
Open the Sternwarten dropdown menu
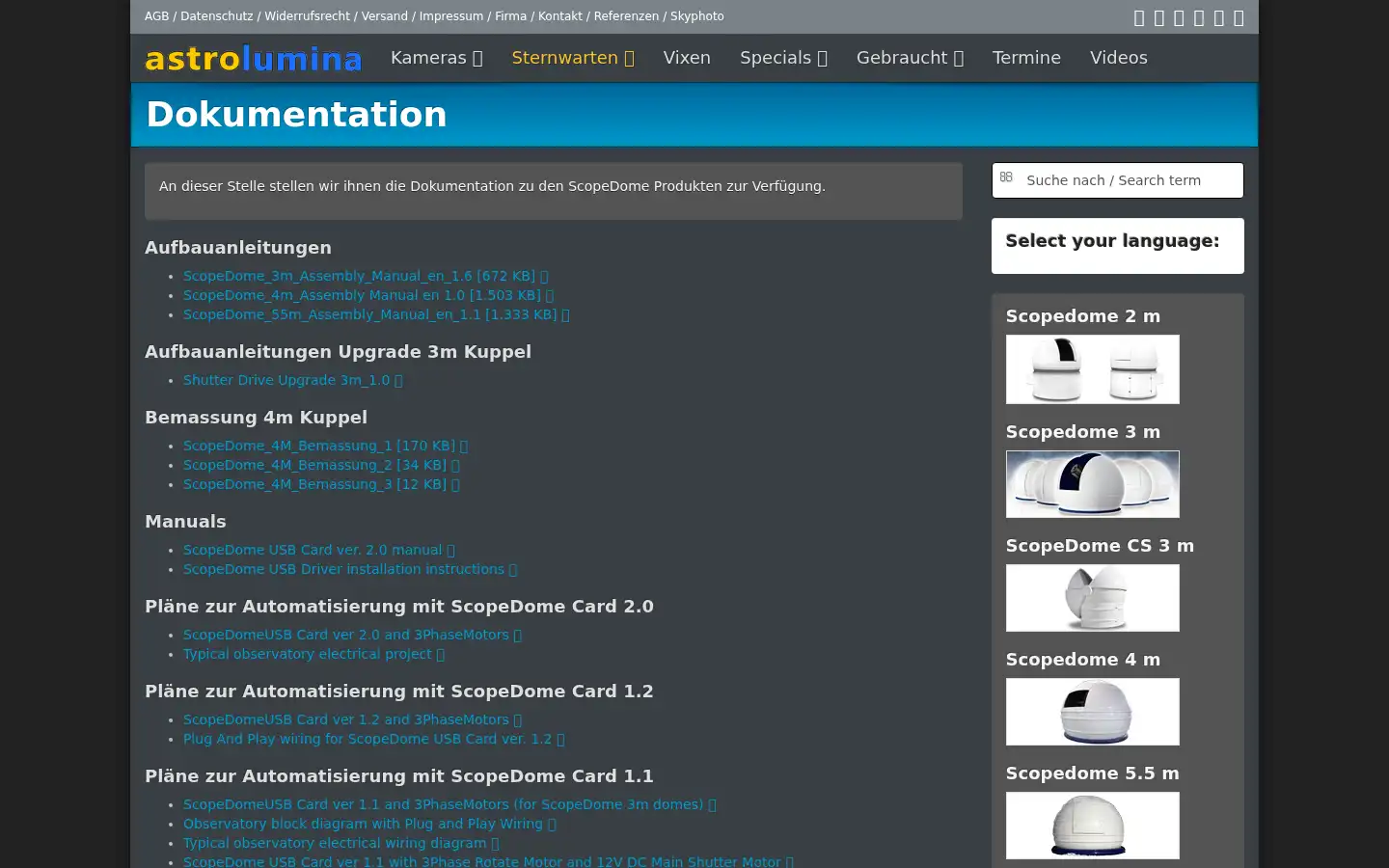573,58
